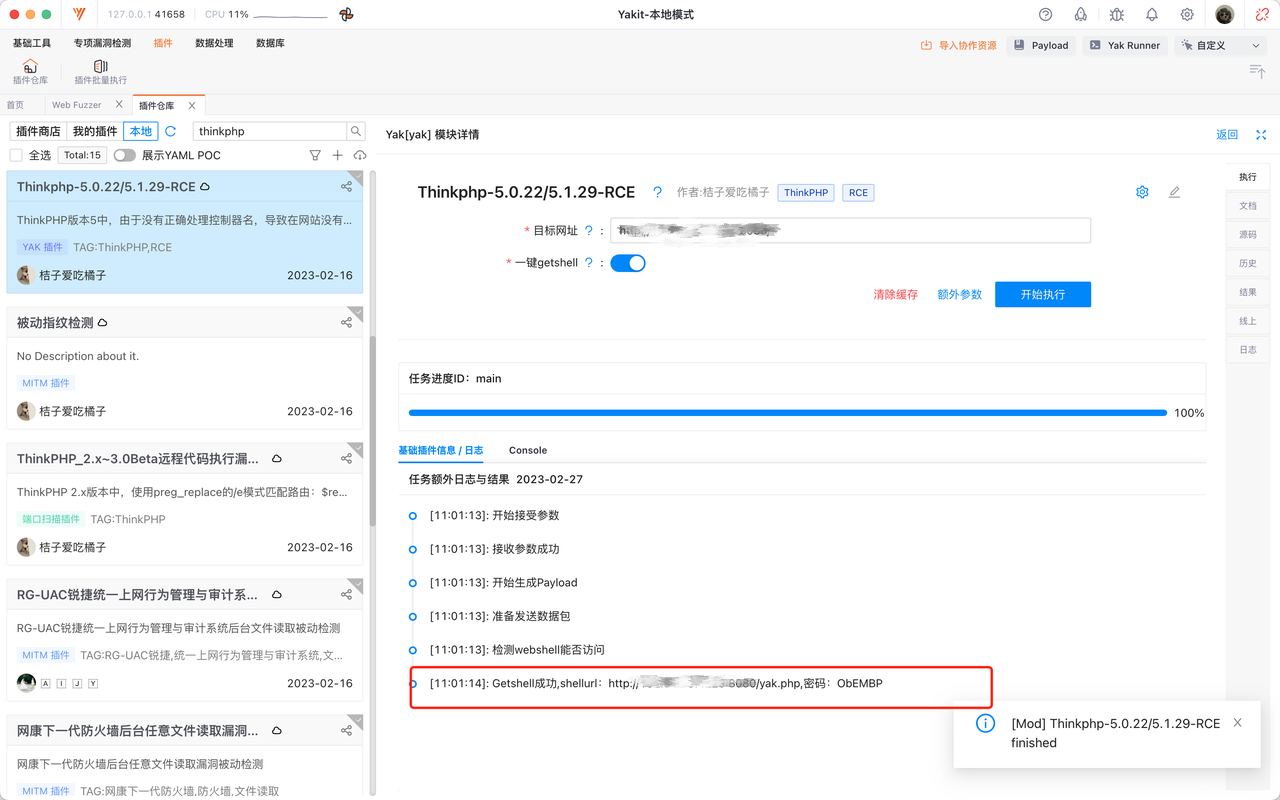
Task: Open the 基础工具 menu
Action: [32, 43]
